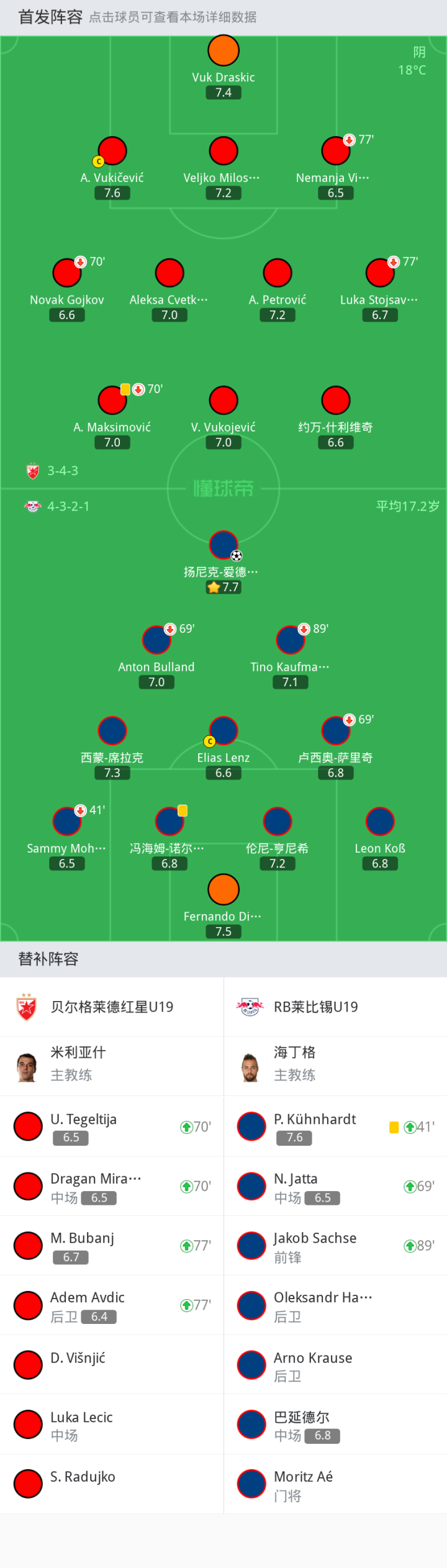Tap goalkeeper Vuk Draskic's orange avatar
Image resolution: width=447 pixels, height=1568 pixels.
click(x=223, y=50)
